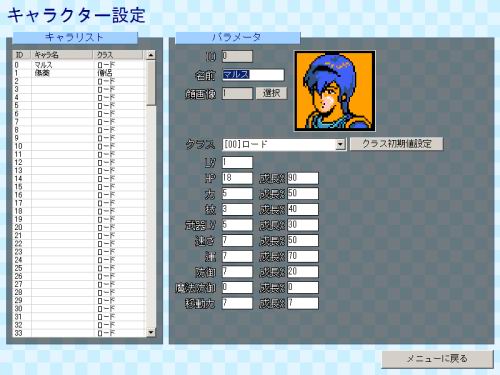Click the character list scrollbar thumb

[x=151, y=83]
